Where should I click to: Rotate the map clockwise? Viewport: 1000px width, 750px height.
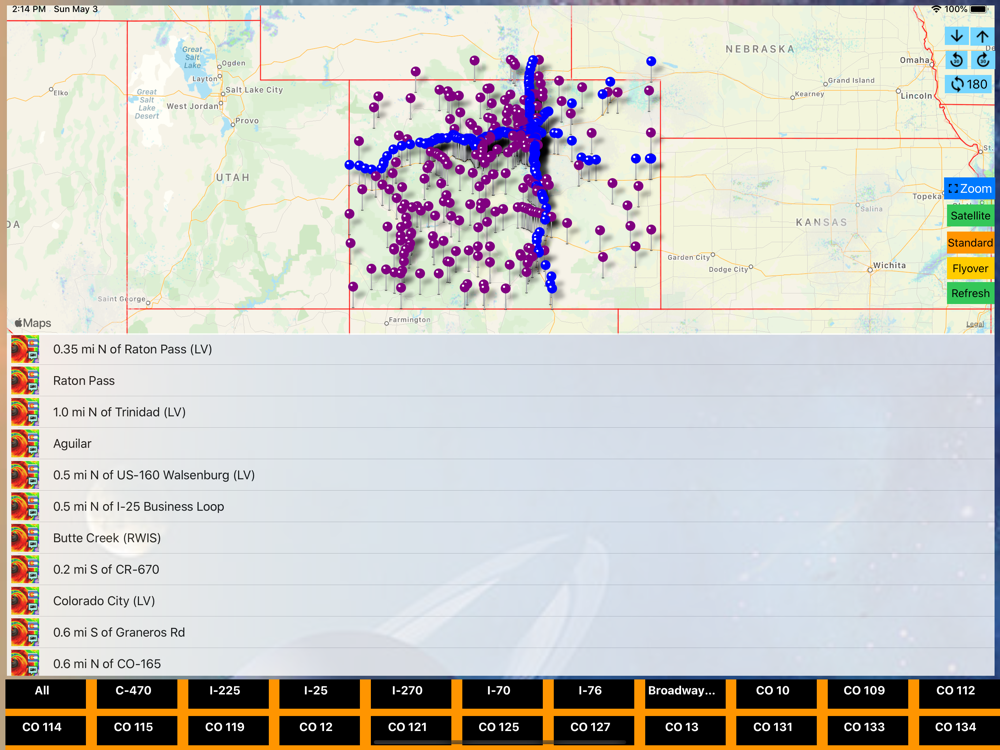point(982,60)
